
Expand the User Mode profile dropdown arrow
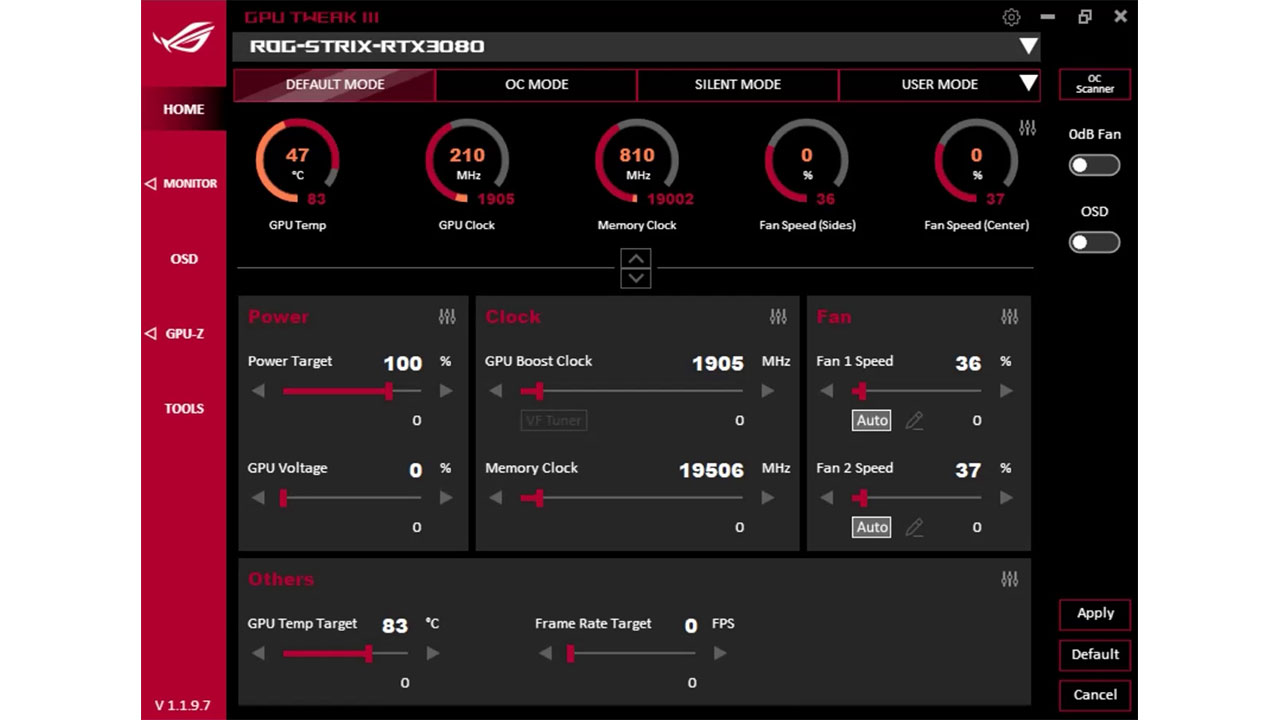pos(1028,84)
